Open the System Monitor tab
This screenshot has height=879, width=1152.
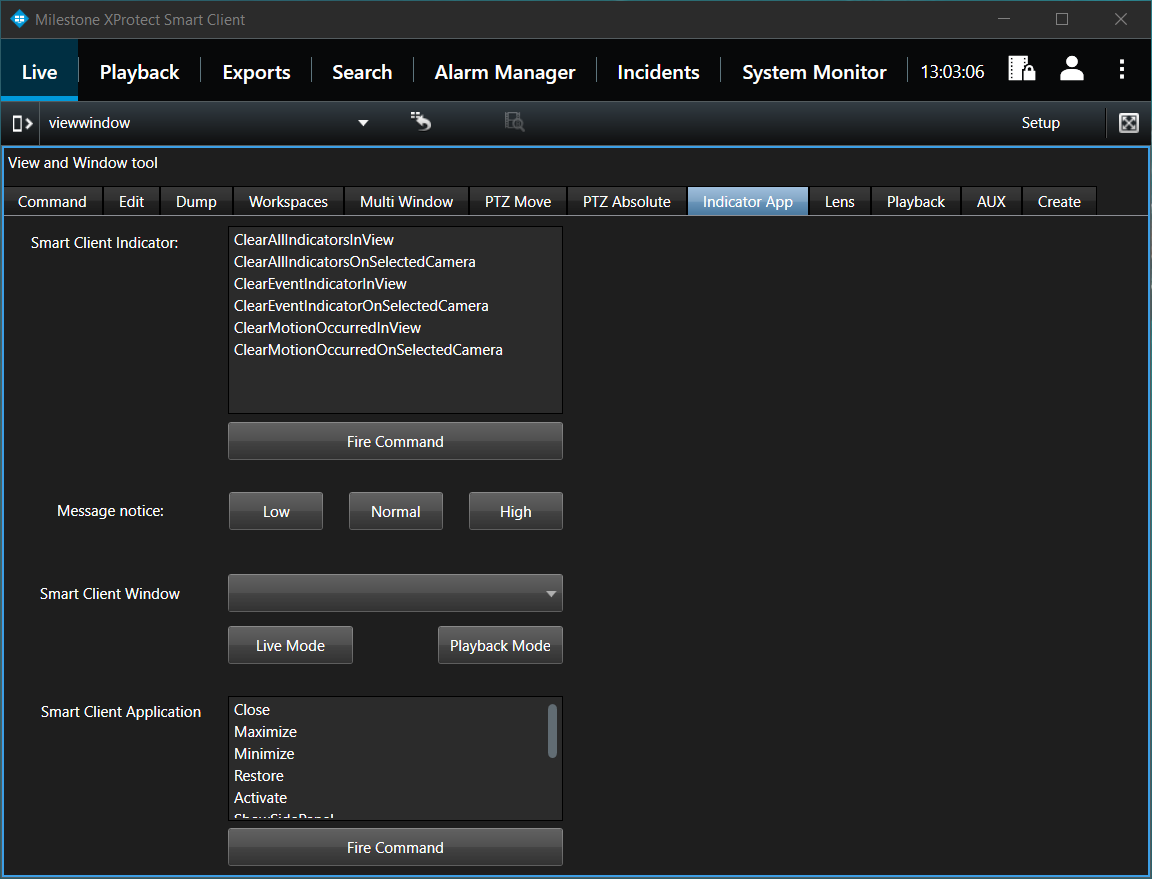click(x=814, y=72)
